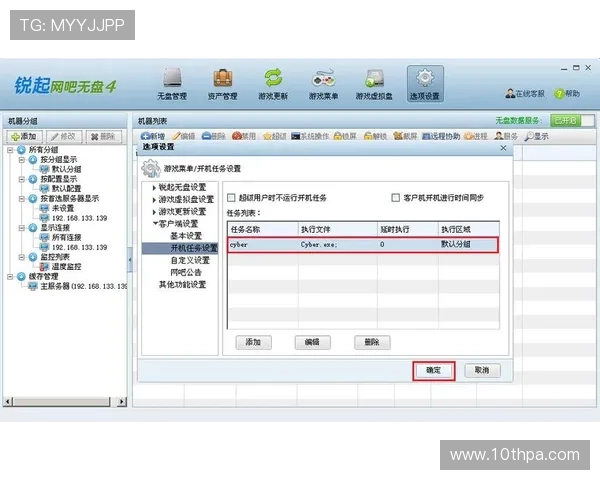The height and width of the screenshot is (480, 600).
Task: Click 新增 in the machine list toolbar
Action: pyautogui.click(x=153, y=136)
